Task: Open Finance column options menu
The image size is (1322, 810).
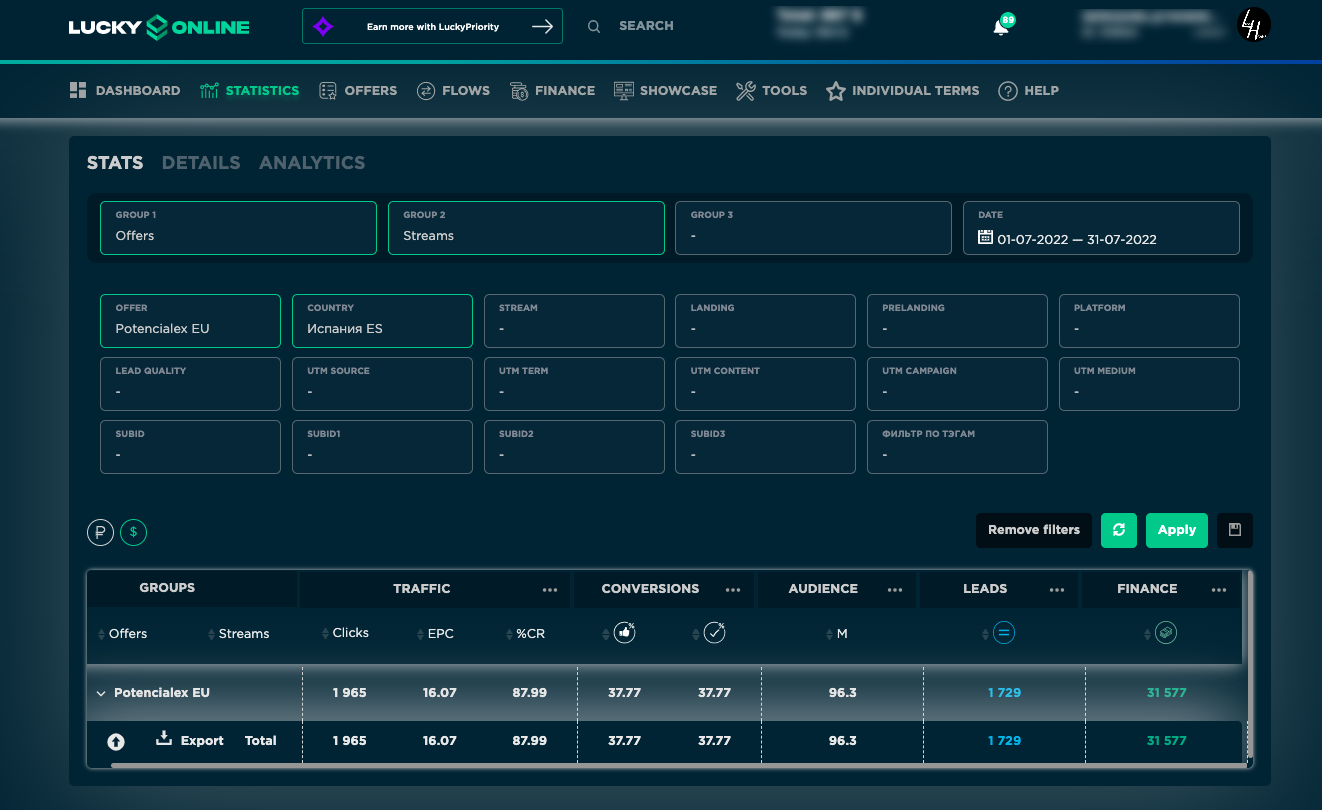Action: point(1219,590)
